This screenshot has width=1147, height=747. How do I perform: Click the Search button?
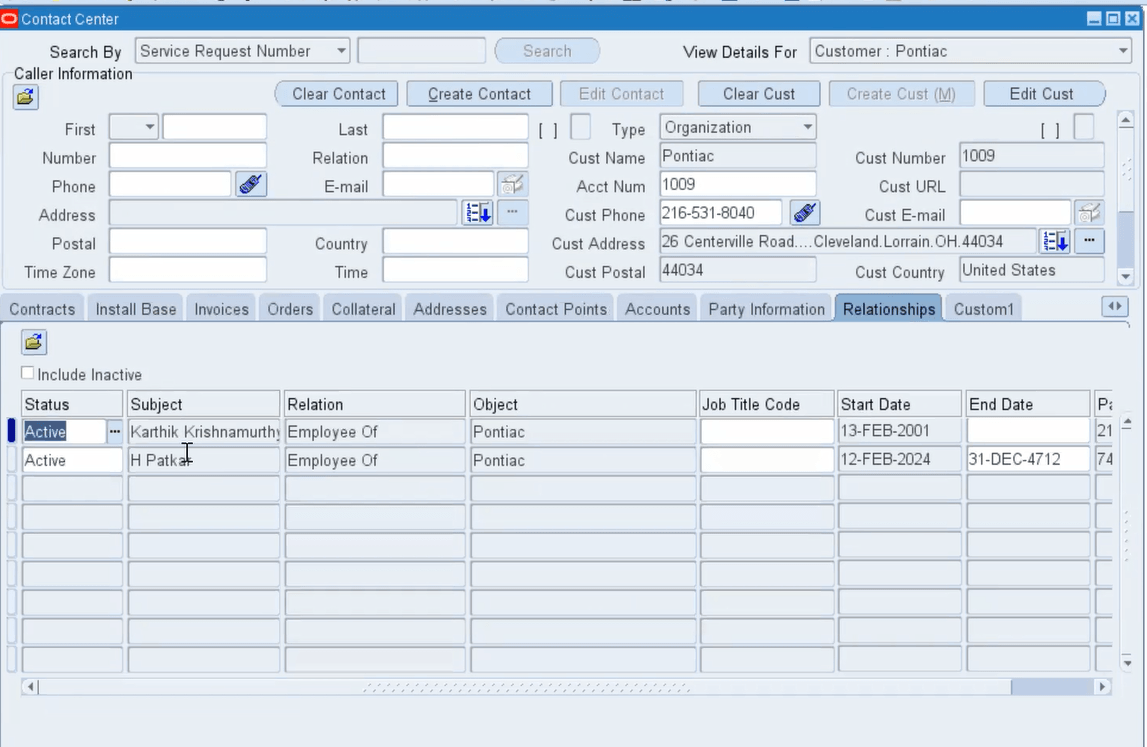pyautogui.click(x=547, y=51)
